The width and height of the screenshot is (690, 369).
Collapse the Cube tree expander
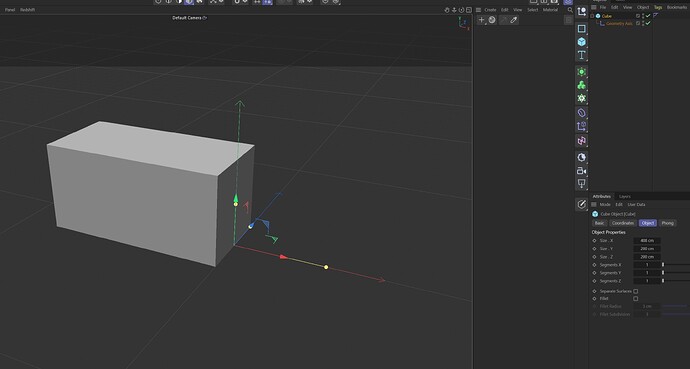click(592, 16)
